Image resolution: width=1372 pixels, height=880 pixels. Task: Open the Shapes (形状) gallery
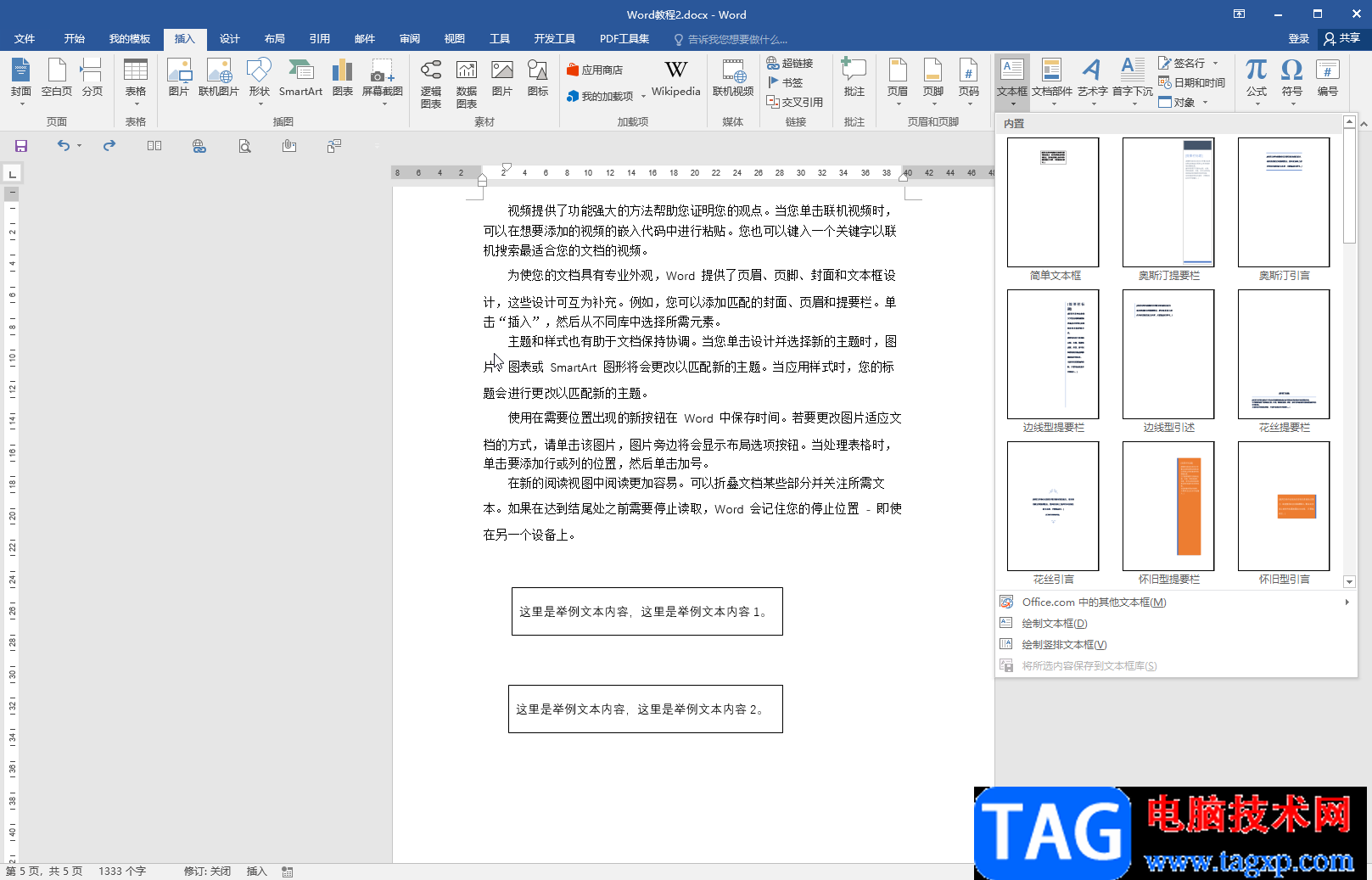pyautogui.click(x=260, y=81)
